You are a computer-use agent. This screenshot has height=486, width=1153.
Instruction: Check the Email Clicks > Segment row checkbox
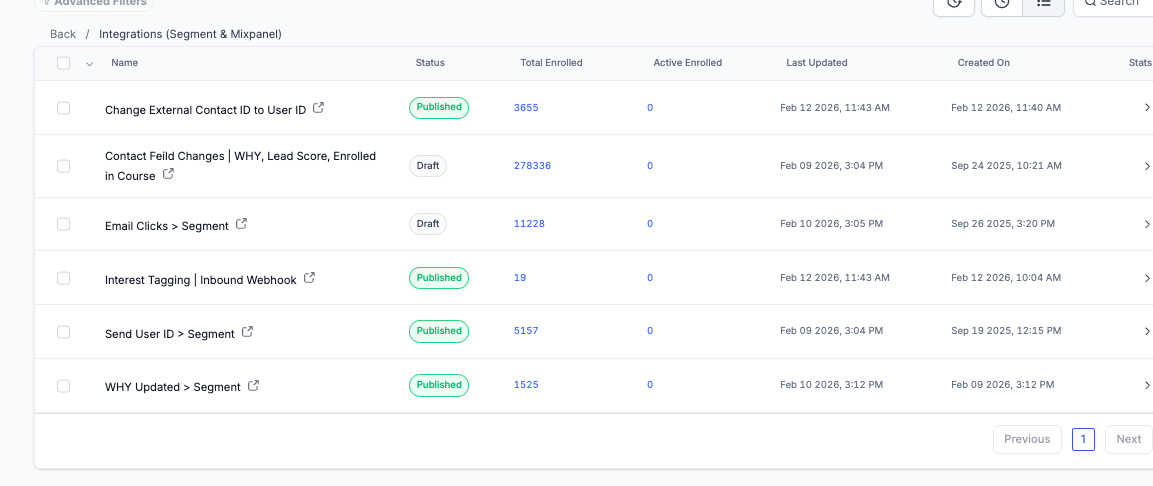tap(63, 224)
